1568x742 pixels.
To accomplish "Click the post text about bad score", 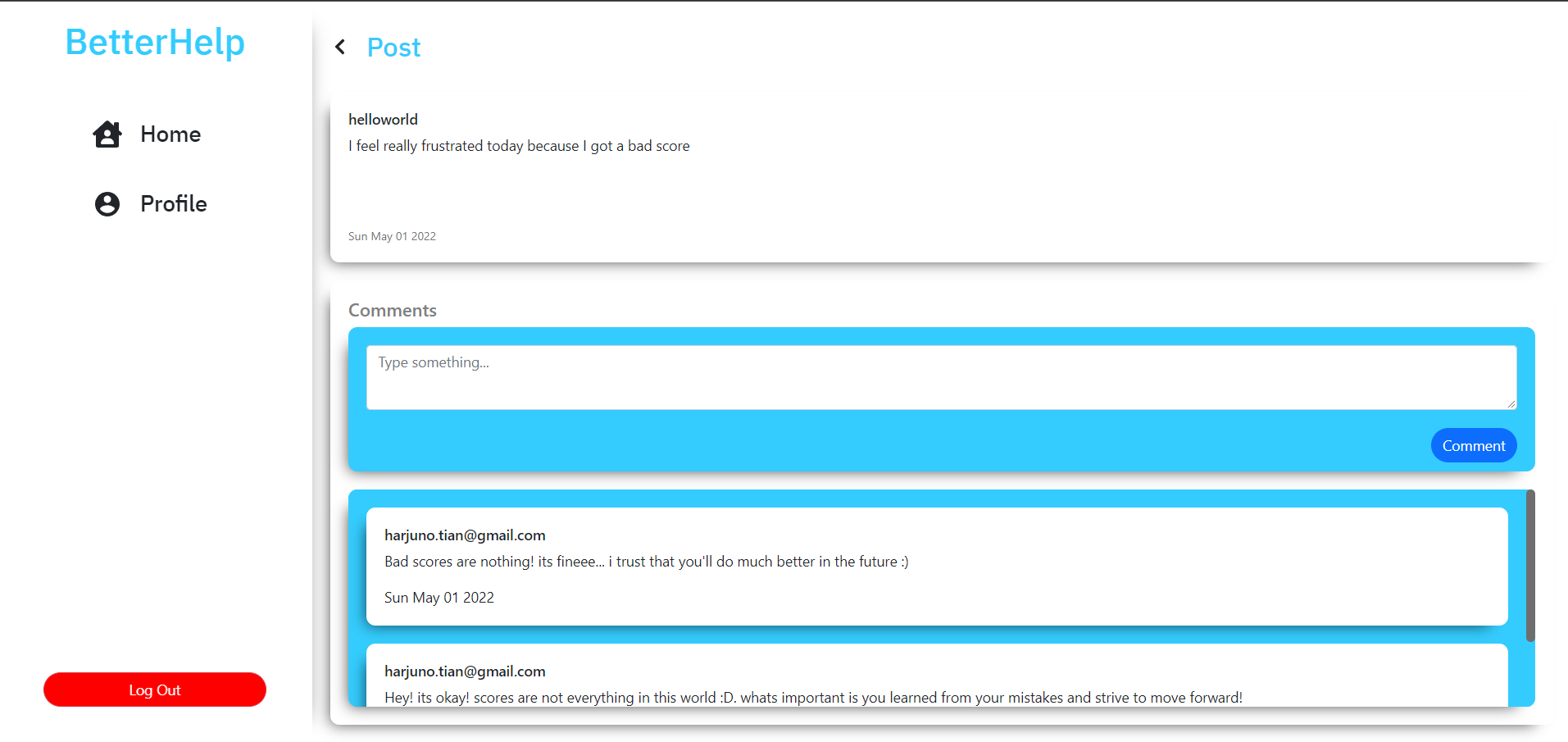I will pos(519,146).
